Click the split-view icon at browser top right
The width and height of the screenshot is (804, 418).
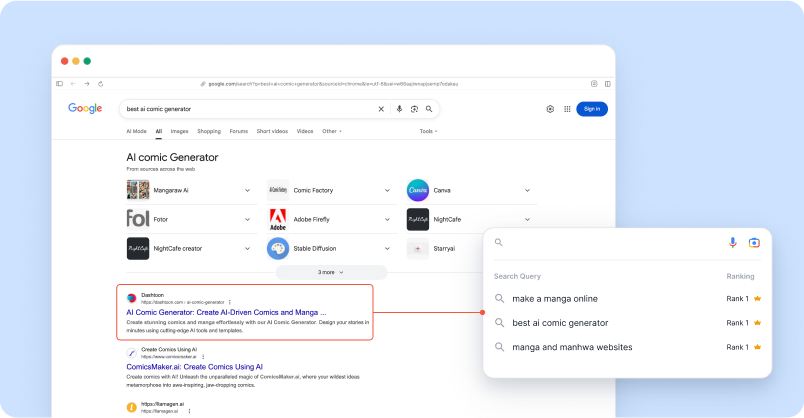(608, 84)
